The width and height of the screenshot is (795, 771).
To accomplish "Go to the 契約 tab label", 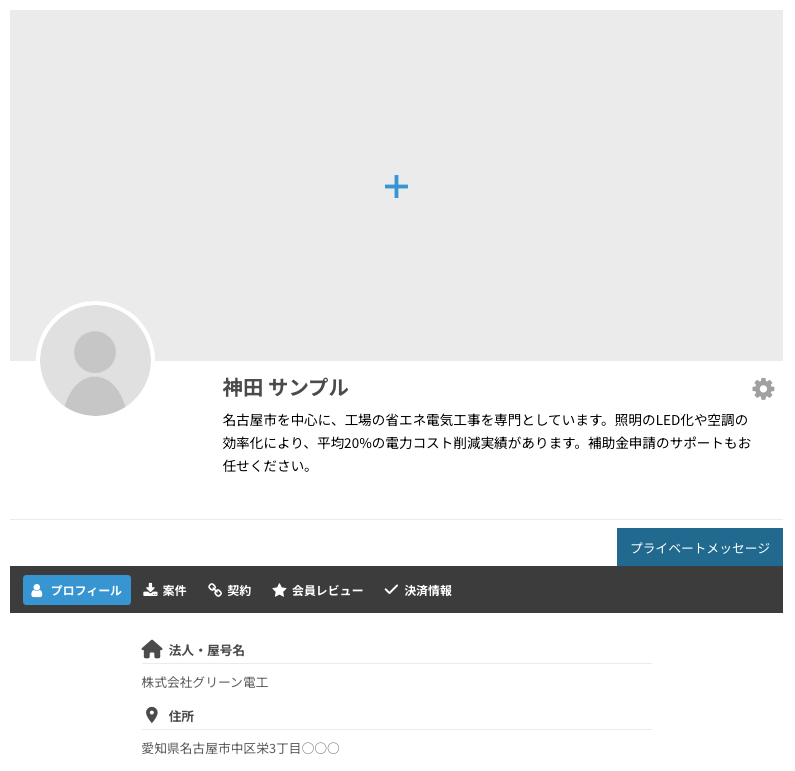I will pyautogui.click(x=239, y=591).
